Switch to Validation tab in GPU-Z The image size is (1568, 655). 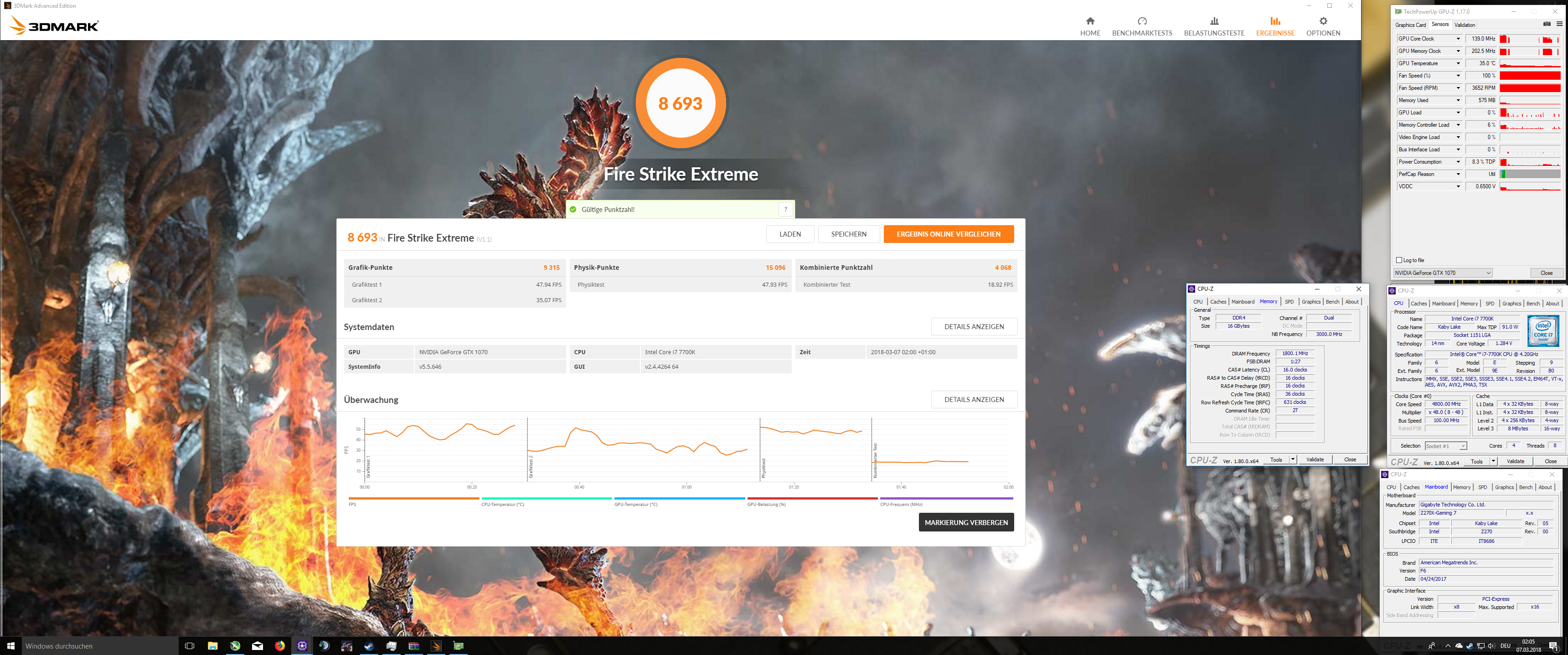[x=1464, y=25]
